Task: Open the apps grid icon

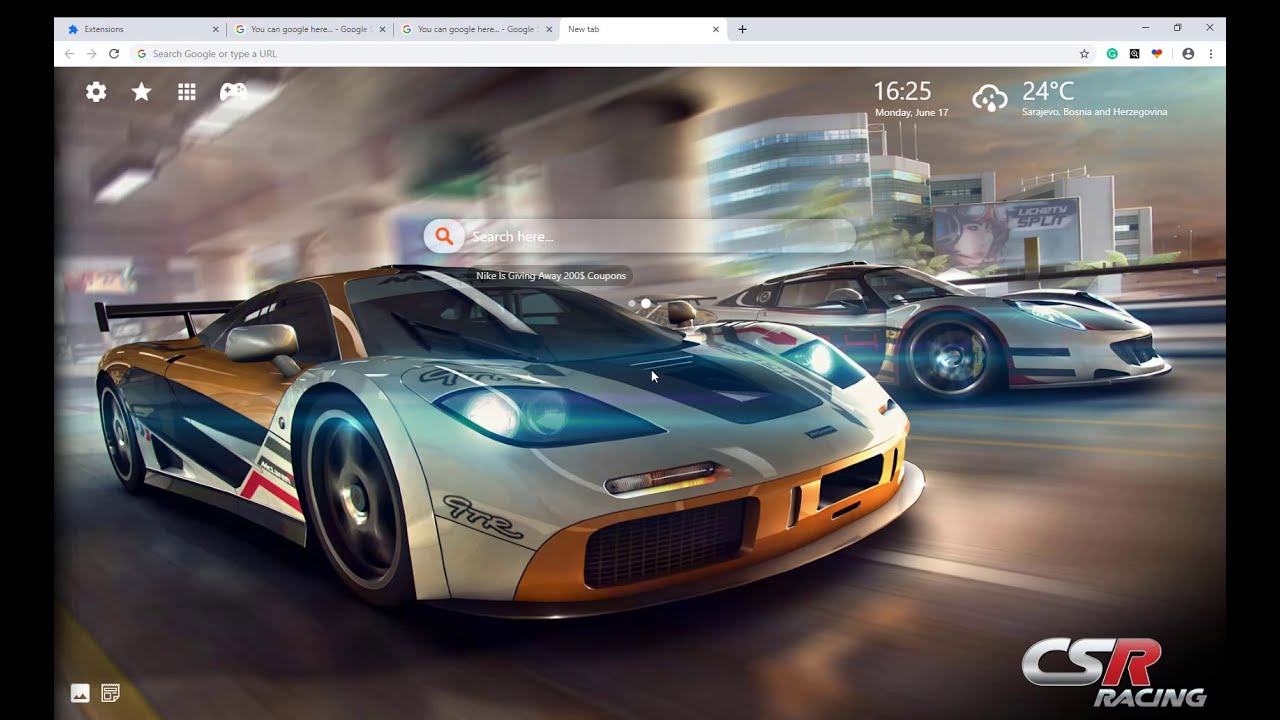Action: click(x=187, y=92)
